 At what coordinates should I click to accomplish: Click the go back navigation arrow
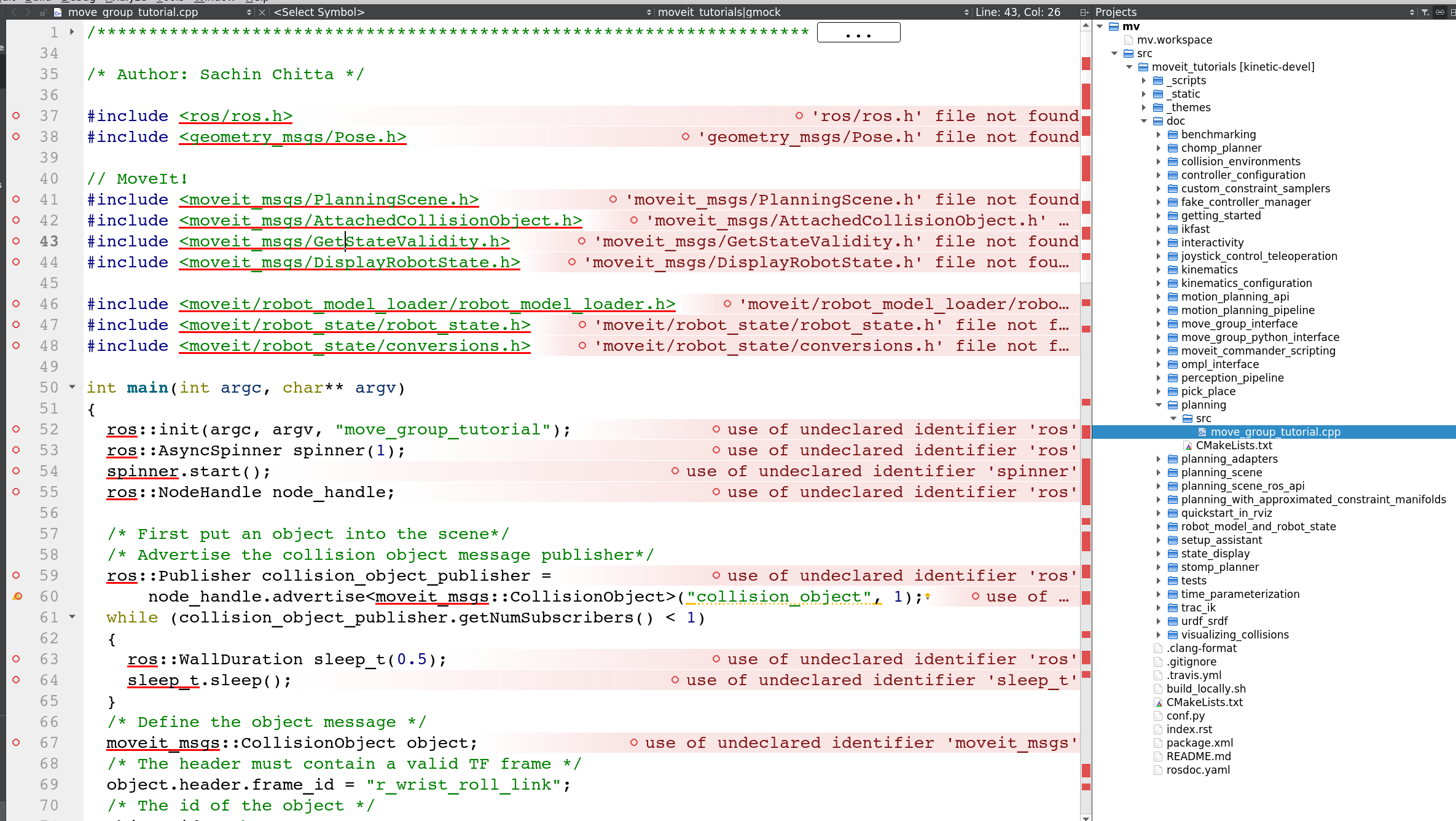pyautogui.click(x=14, y=12)
